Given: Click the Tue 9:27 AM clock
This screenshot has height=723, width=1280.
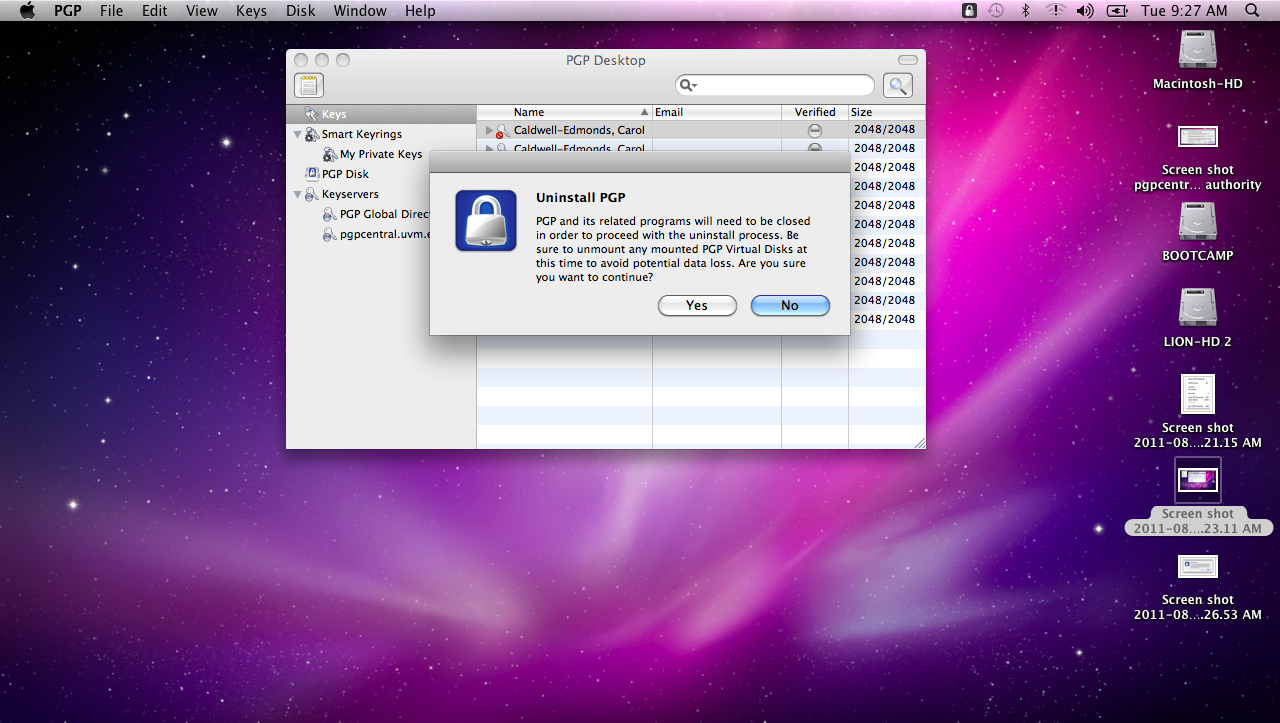Looking at the screenshot, I should (1183, 11).
